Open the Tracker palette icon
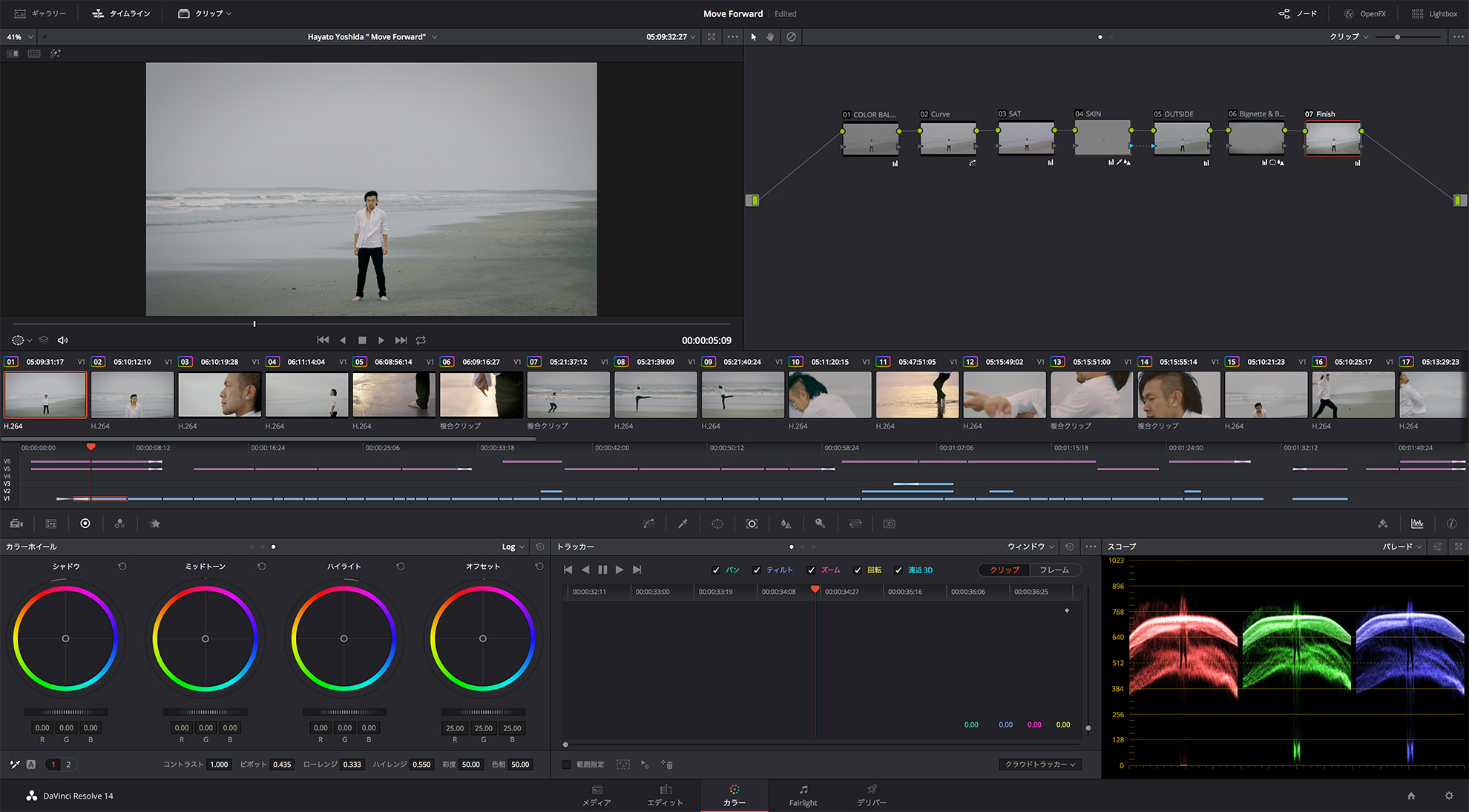The width and height of the screenshot is (1469, 812). click(x=752, y=524)
